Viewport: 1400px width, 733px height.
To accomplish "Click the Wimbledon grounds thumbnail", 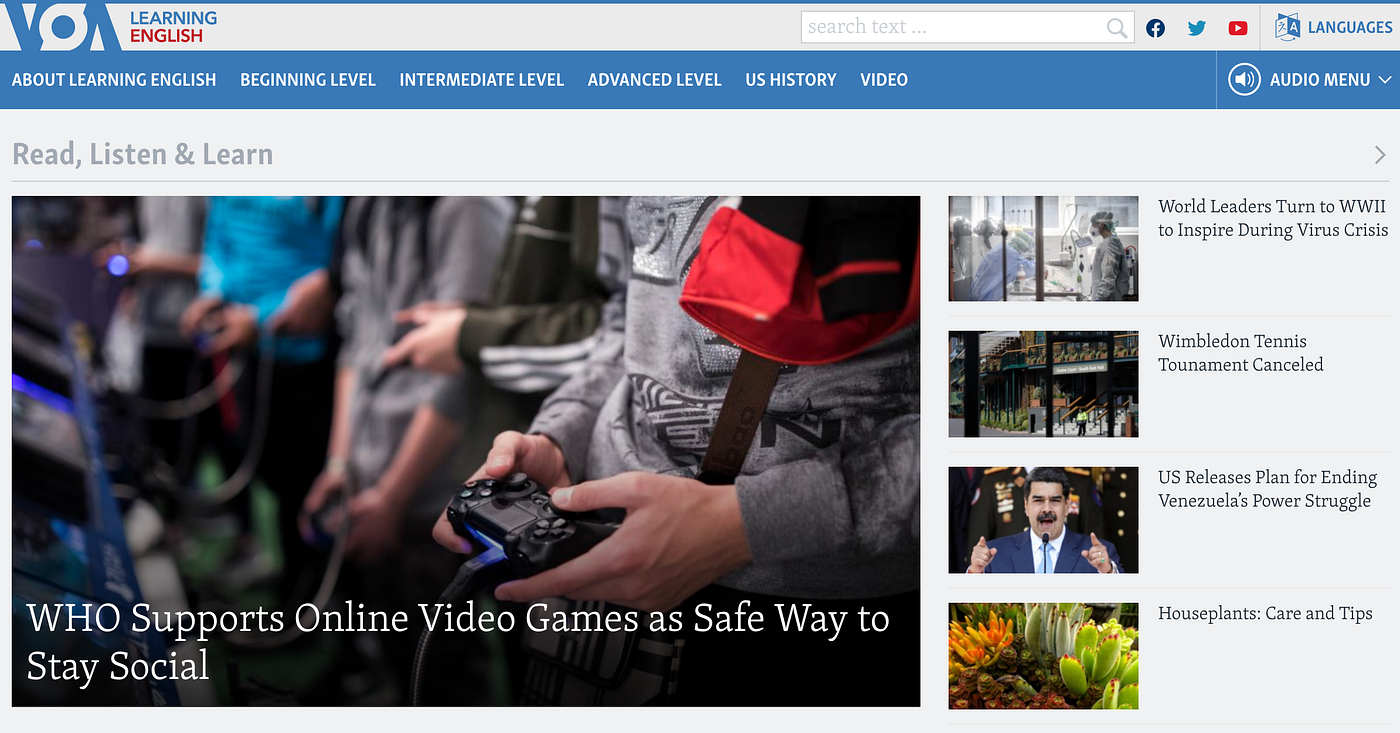I will (1043, 384).
